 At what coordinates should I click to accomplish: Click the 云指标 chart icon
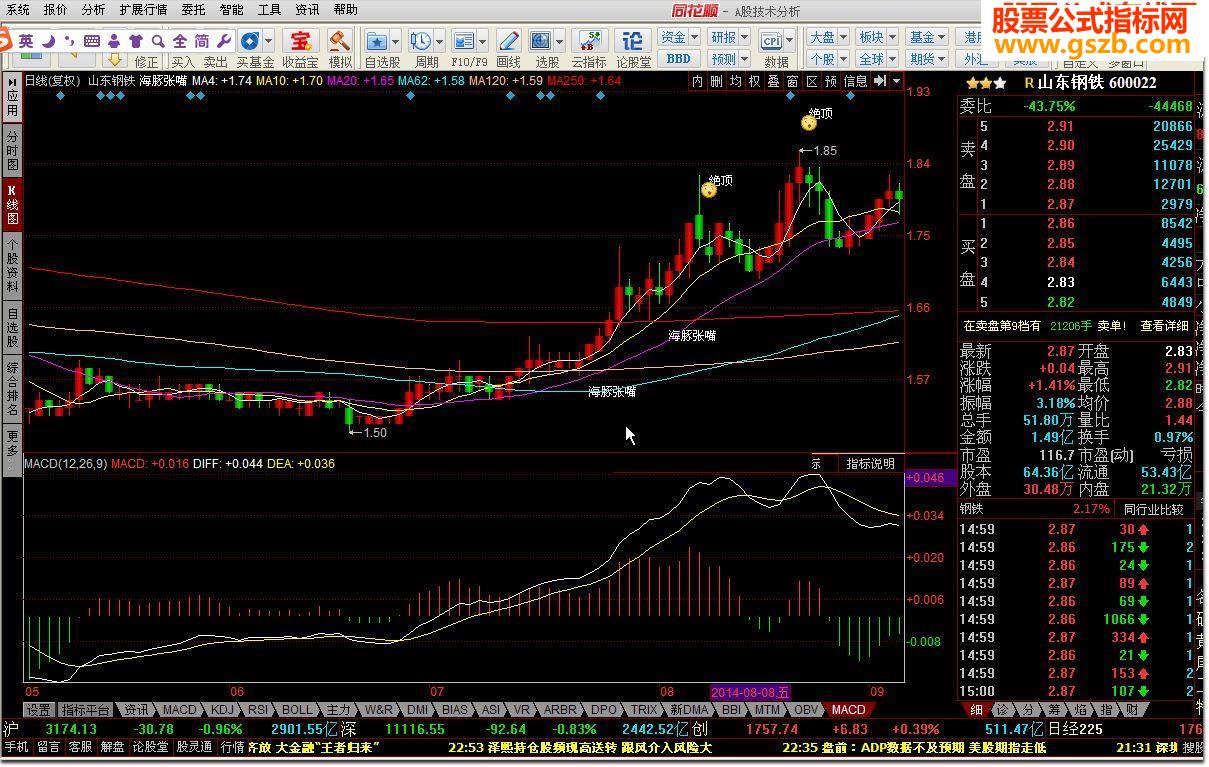point(590,41)
